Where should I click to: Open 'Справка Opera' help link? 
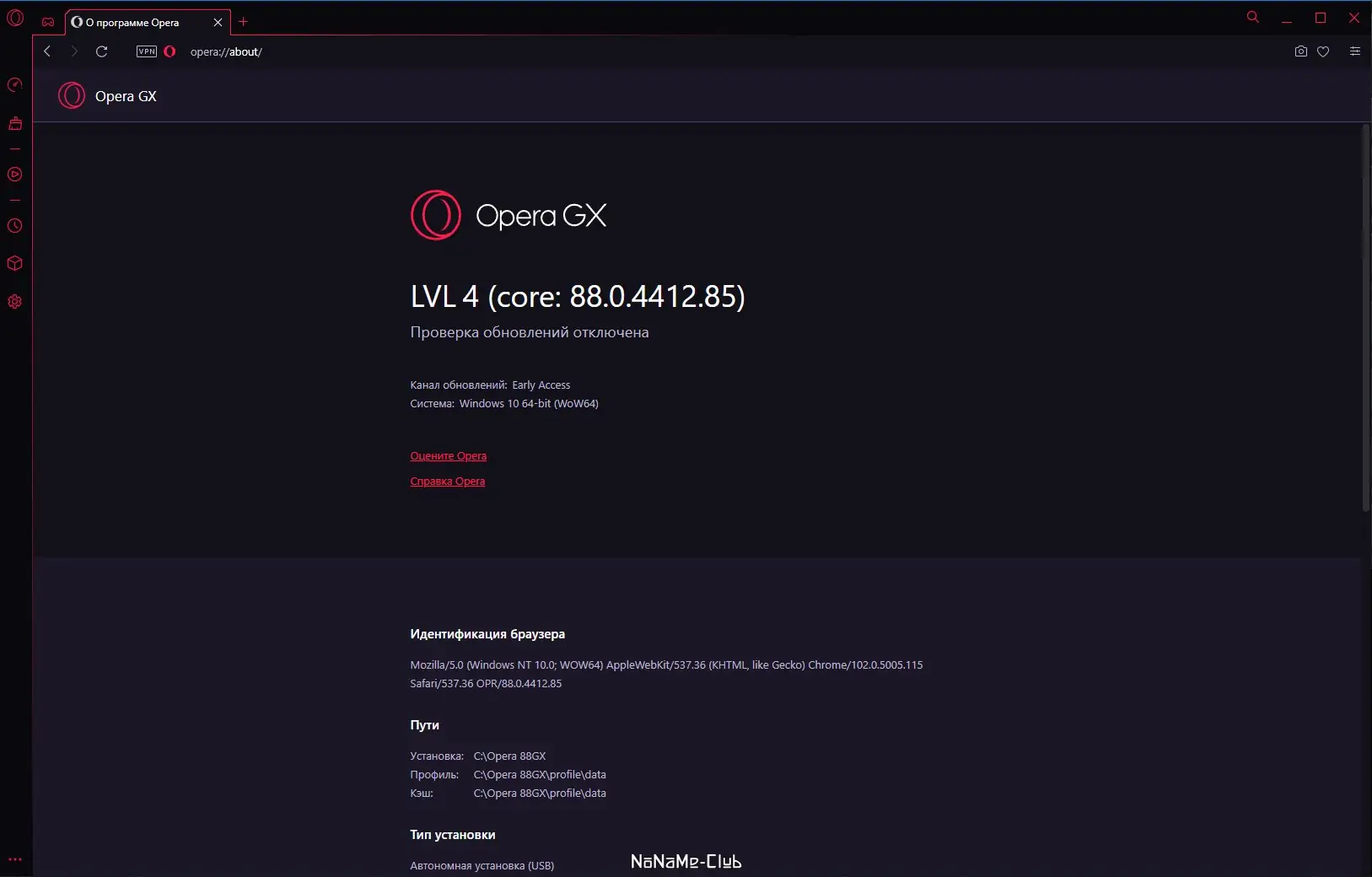[448, 481]
